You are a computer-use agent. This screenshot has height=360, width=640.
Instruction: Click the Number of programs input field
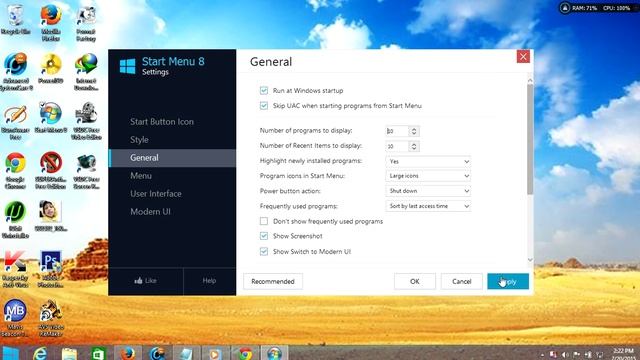(397, 131)
